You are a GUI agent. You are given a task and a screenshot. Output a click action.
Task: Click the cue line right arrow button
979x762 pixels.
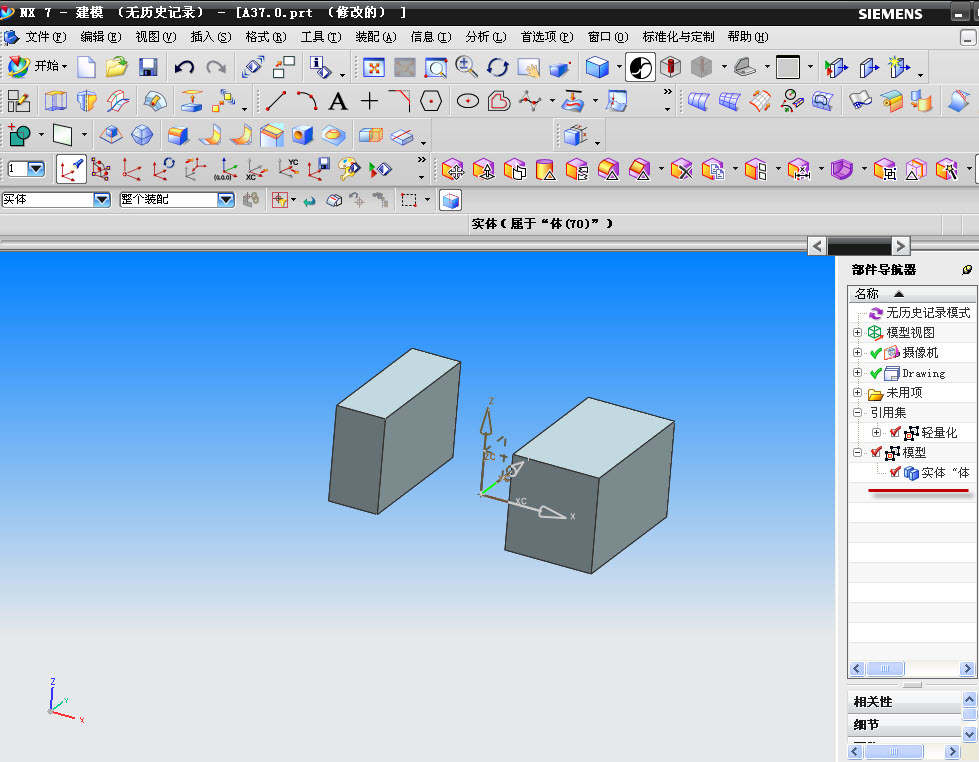tap(900, 246)
